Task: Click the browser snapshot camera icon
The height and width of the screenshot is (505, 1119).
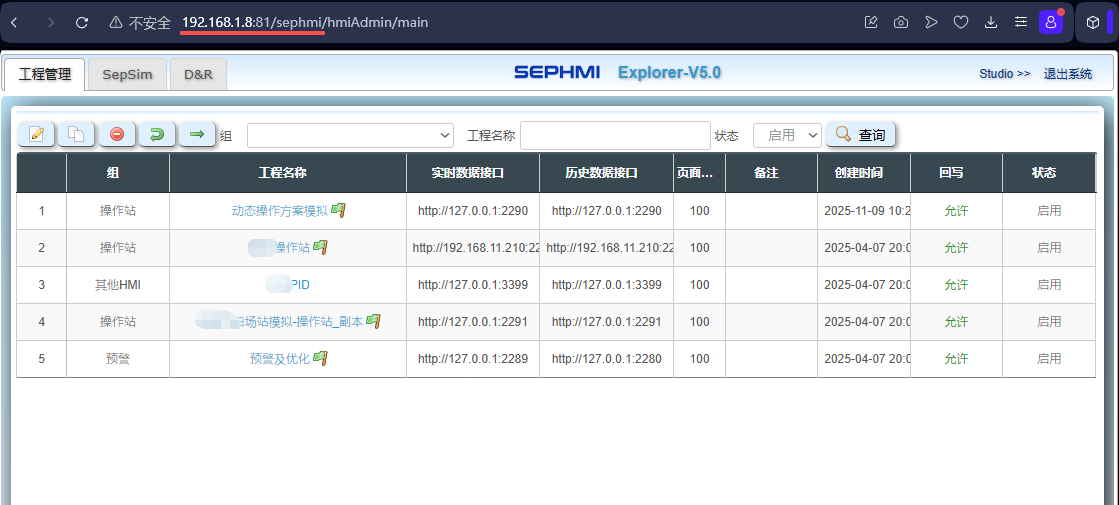Action: pyautogui.click(x=901, y=22)
